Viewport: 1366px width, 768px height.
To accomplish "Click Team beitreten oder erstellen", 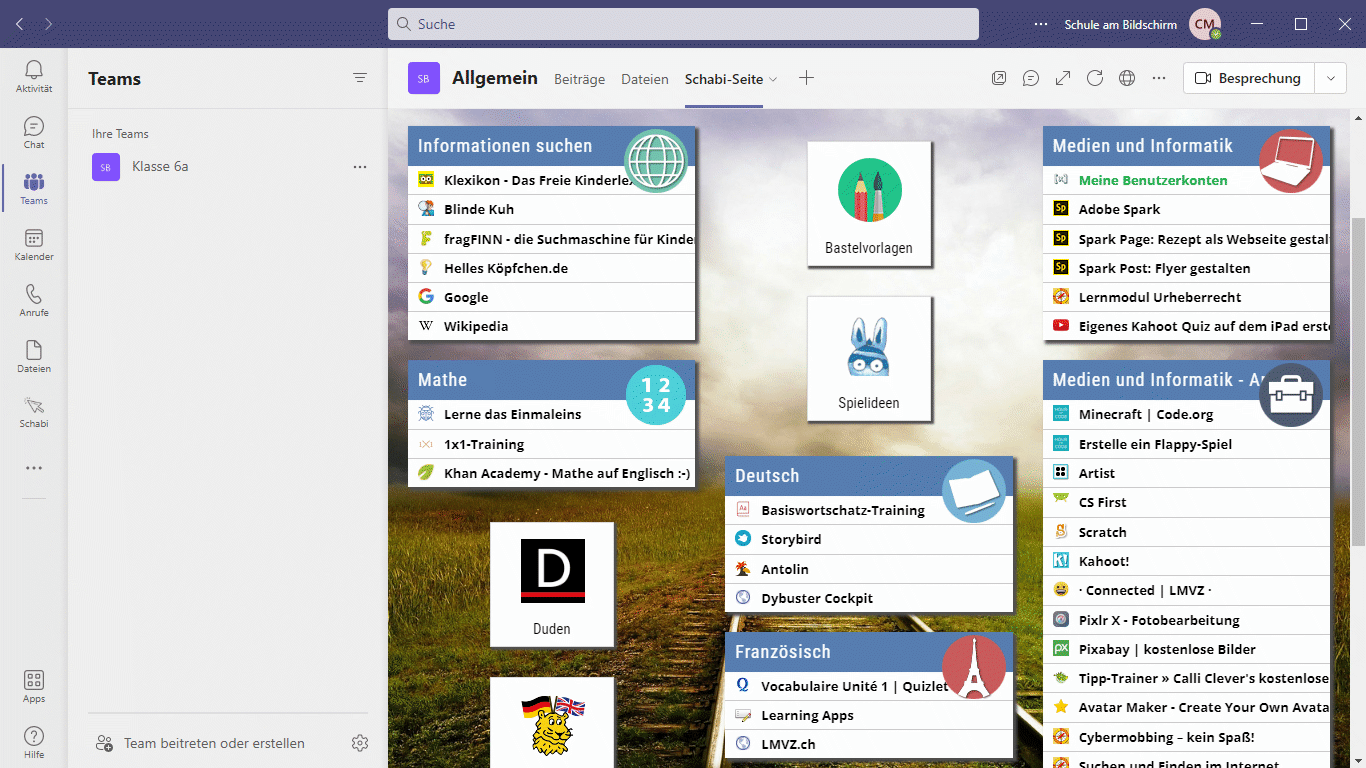I will point(200,743).
